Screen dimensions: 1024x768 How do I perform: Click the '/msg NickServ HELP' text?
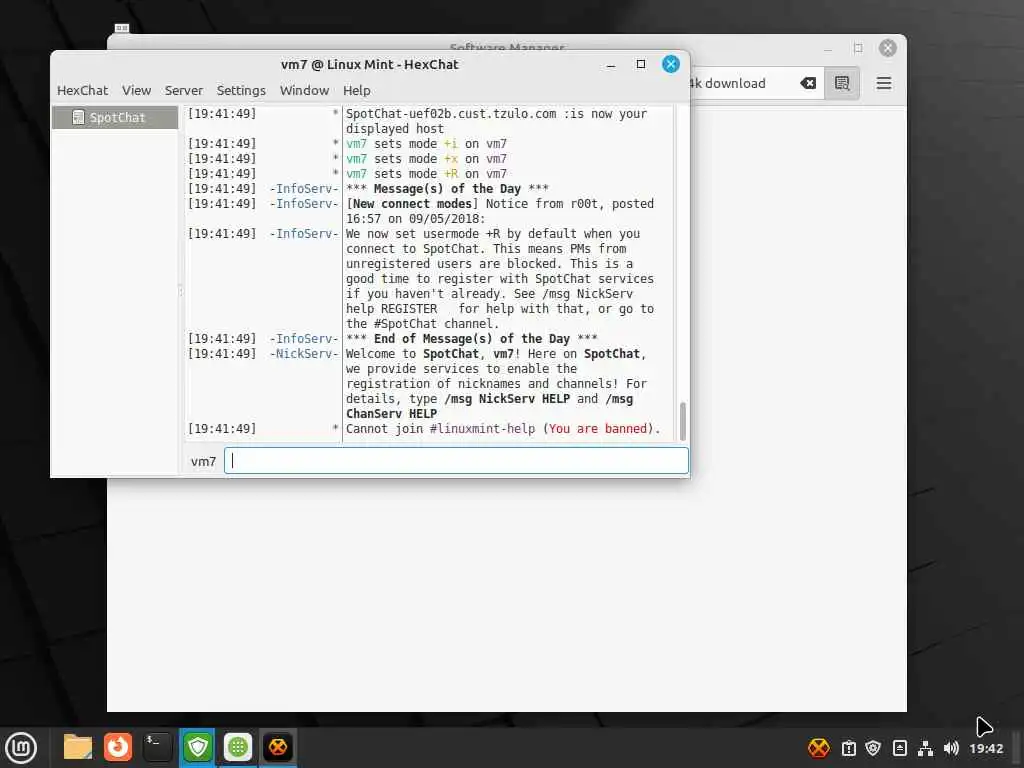tap(507, 399)
